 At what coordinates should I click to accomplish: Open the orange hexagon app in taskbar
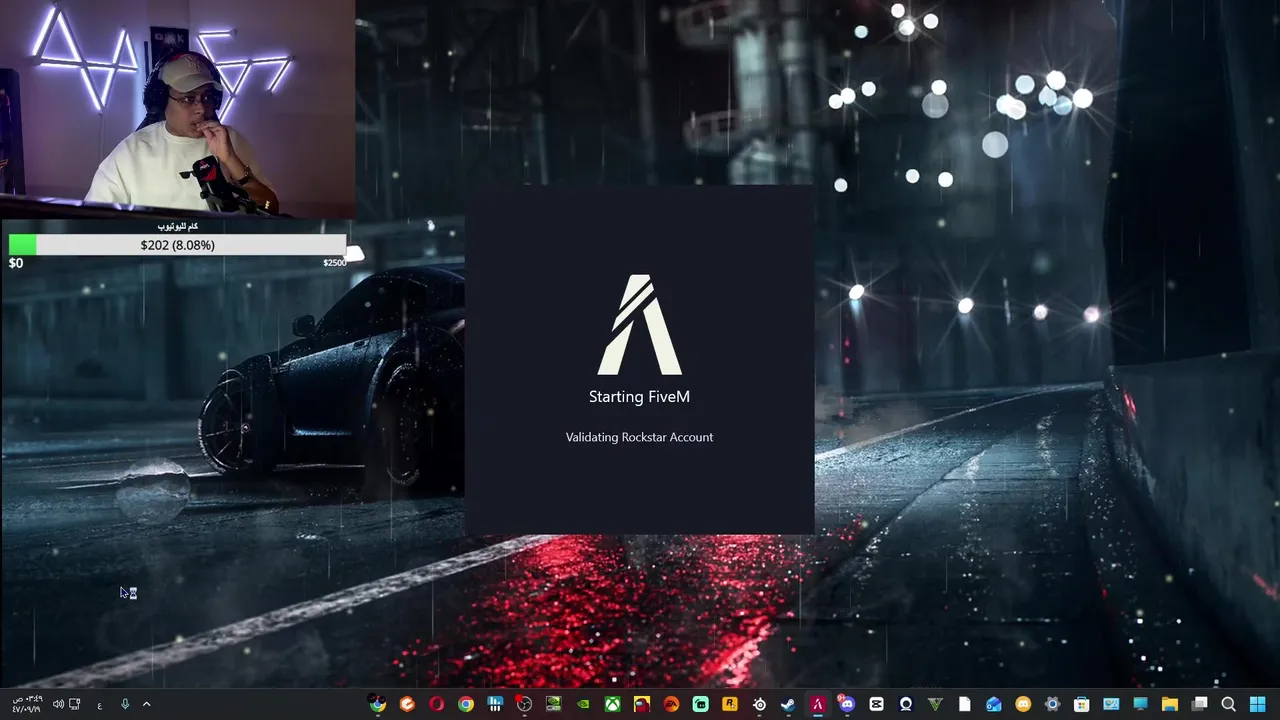tap(407, 704)
